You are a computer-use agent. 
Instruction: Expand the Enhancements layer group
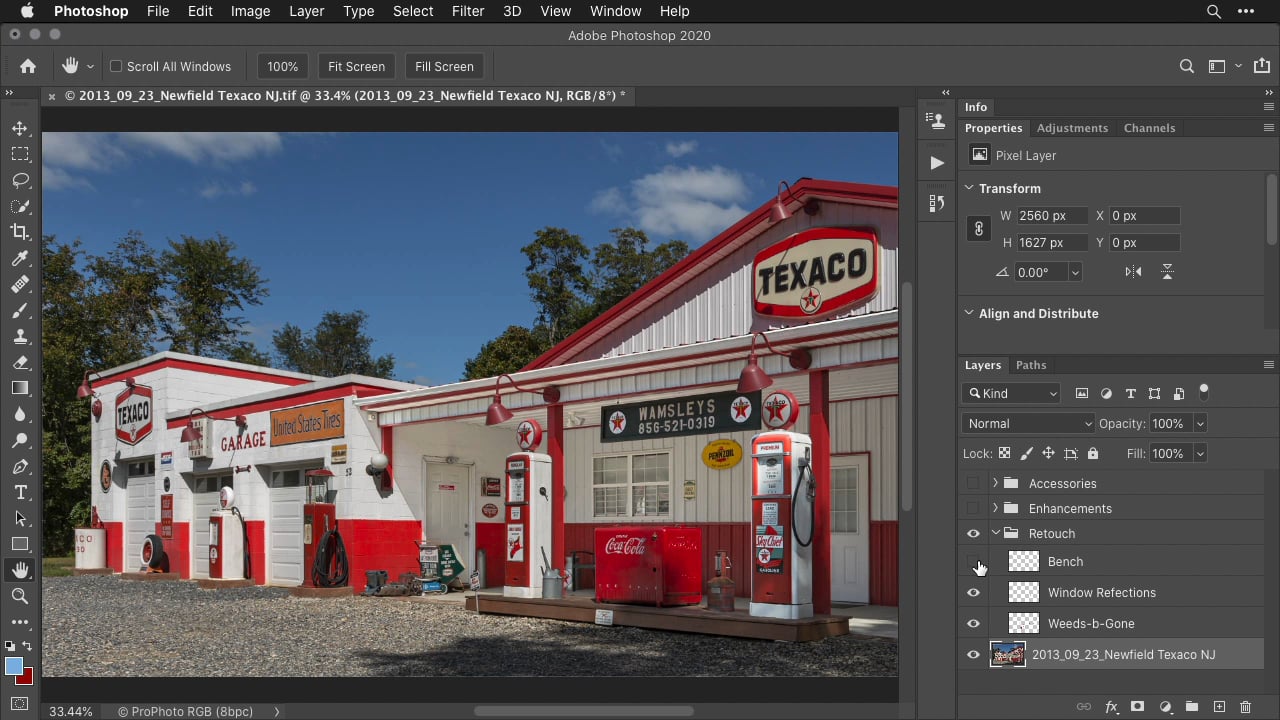click(x=995, y=508)
